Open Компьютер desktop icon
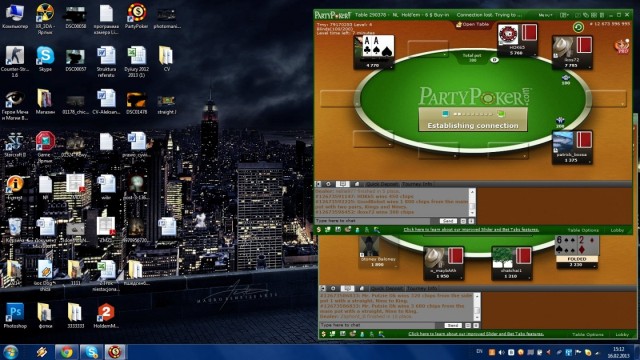This screenshot has width=640, height=360. point(15,16)
